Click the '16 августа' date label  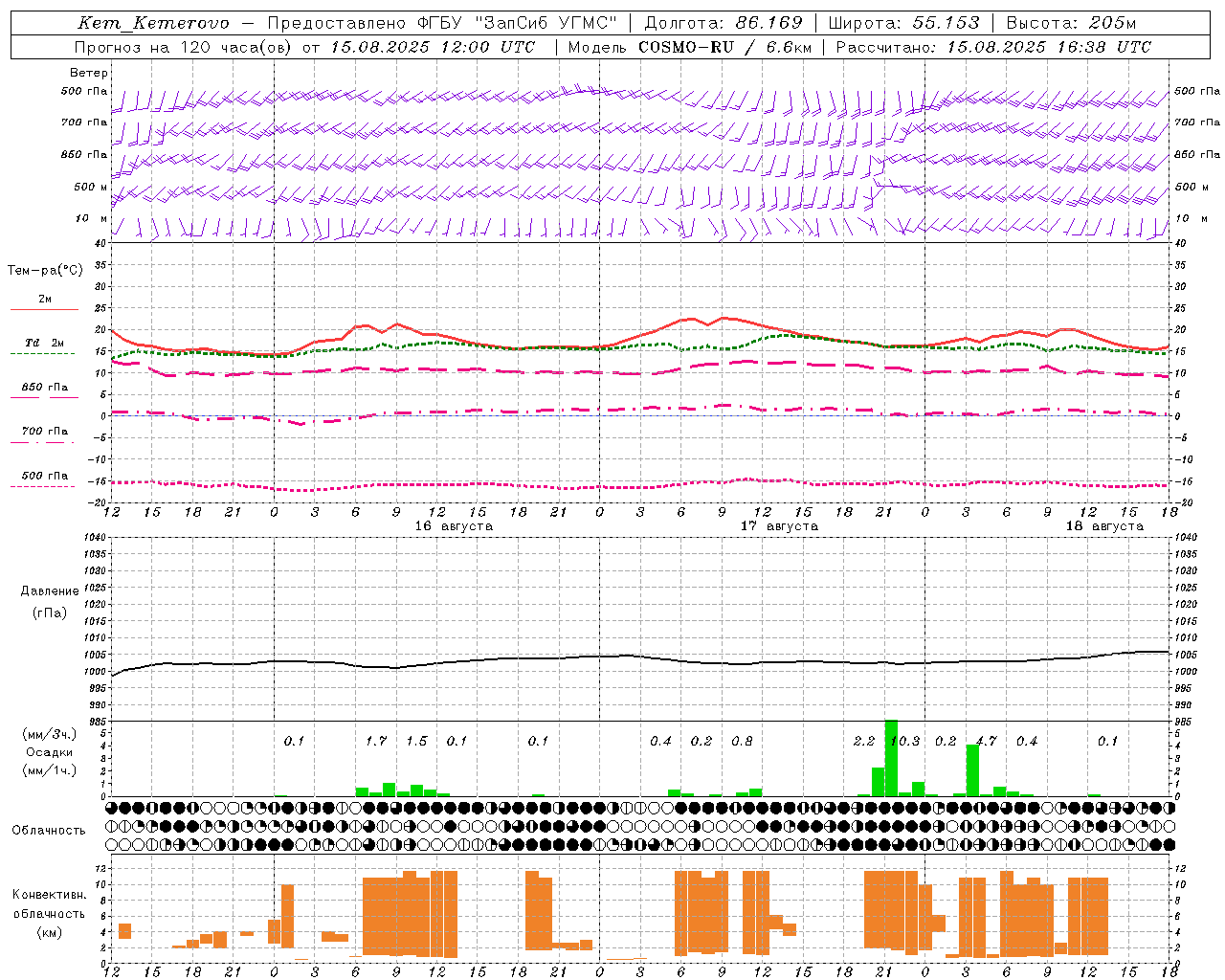pyautogui.click(x=454, y=526)
